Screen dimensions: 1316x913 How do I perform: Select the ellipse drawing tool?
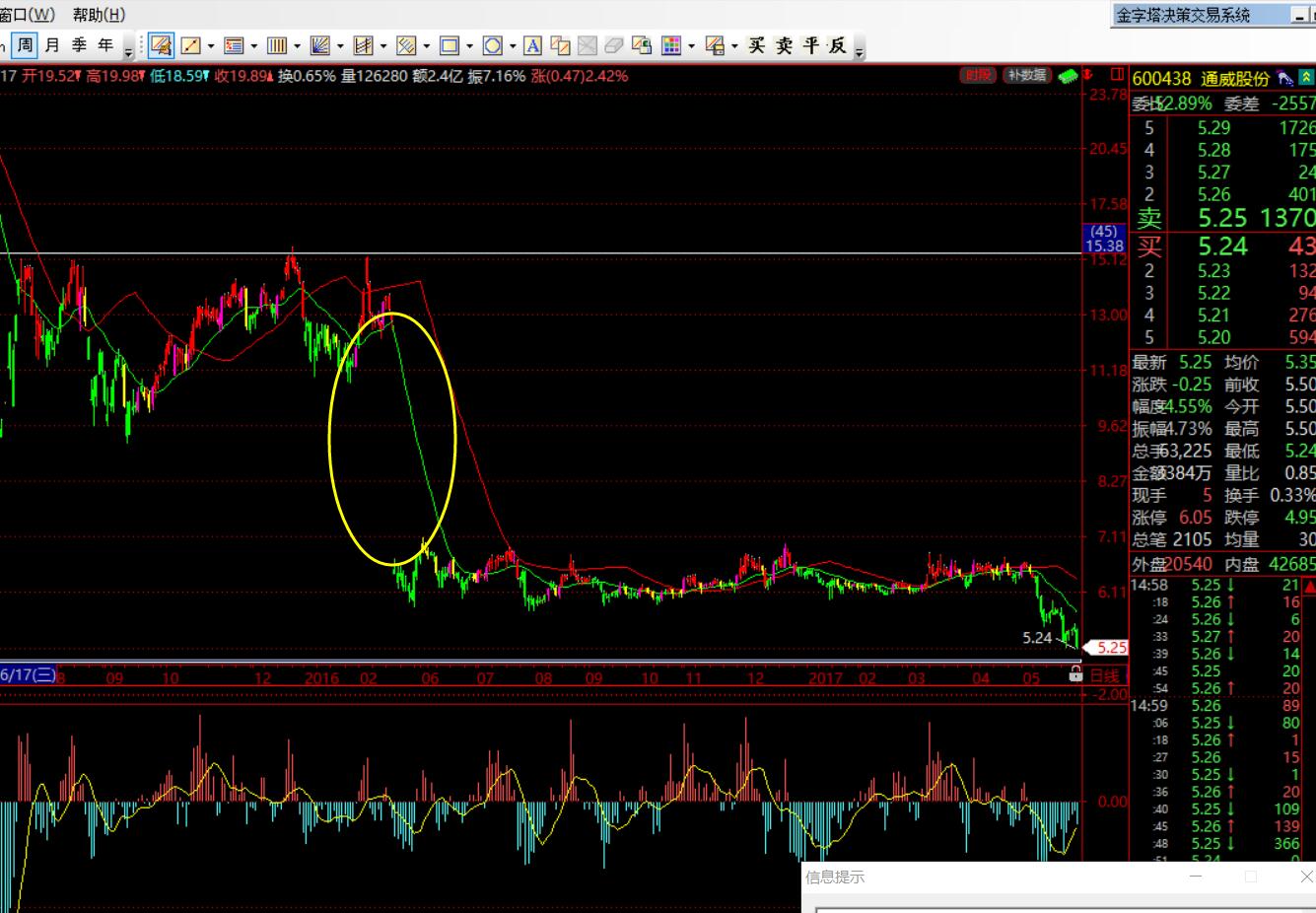[493, 45]
